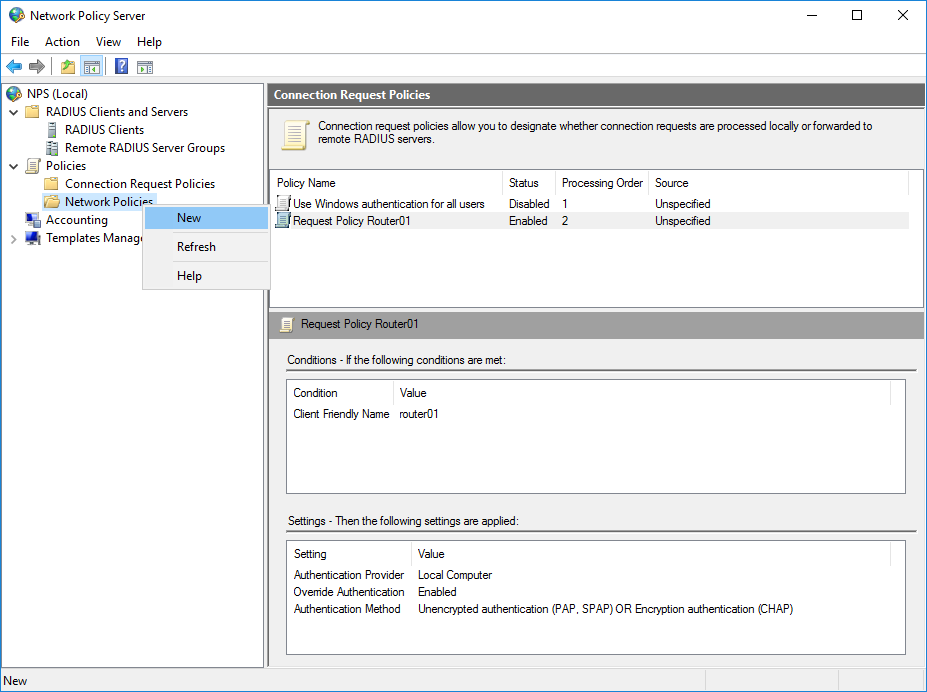Select Refresh in the context menu
This screenshot has height=692, width=927.
[x=195, y=246]
